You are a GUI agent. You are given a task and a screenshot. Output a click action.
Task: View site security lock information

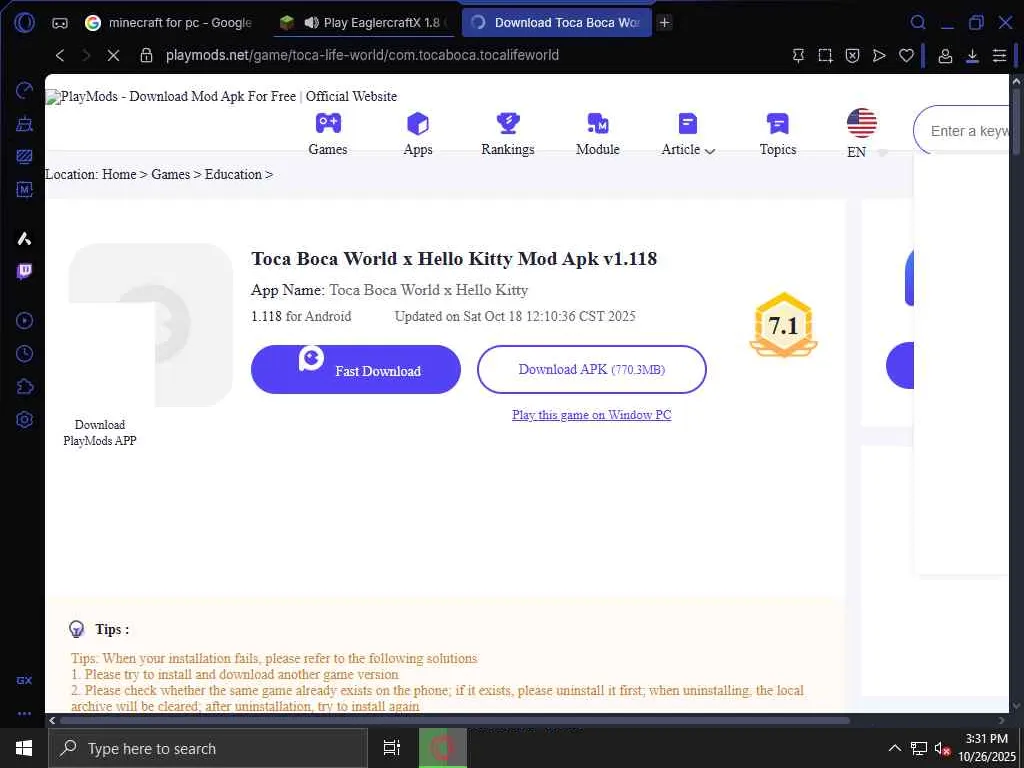click(x=146, y=56)
